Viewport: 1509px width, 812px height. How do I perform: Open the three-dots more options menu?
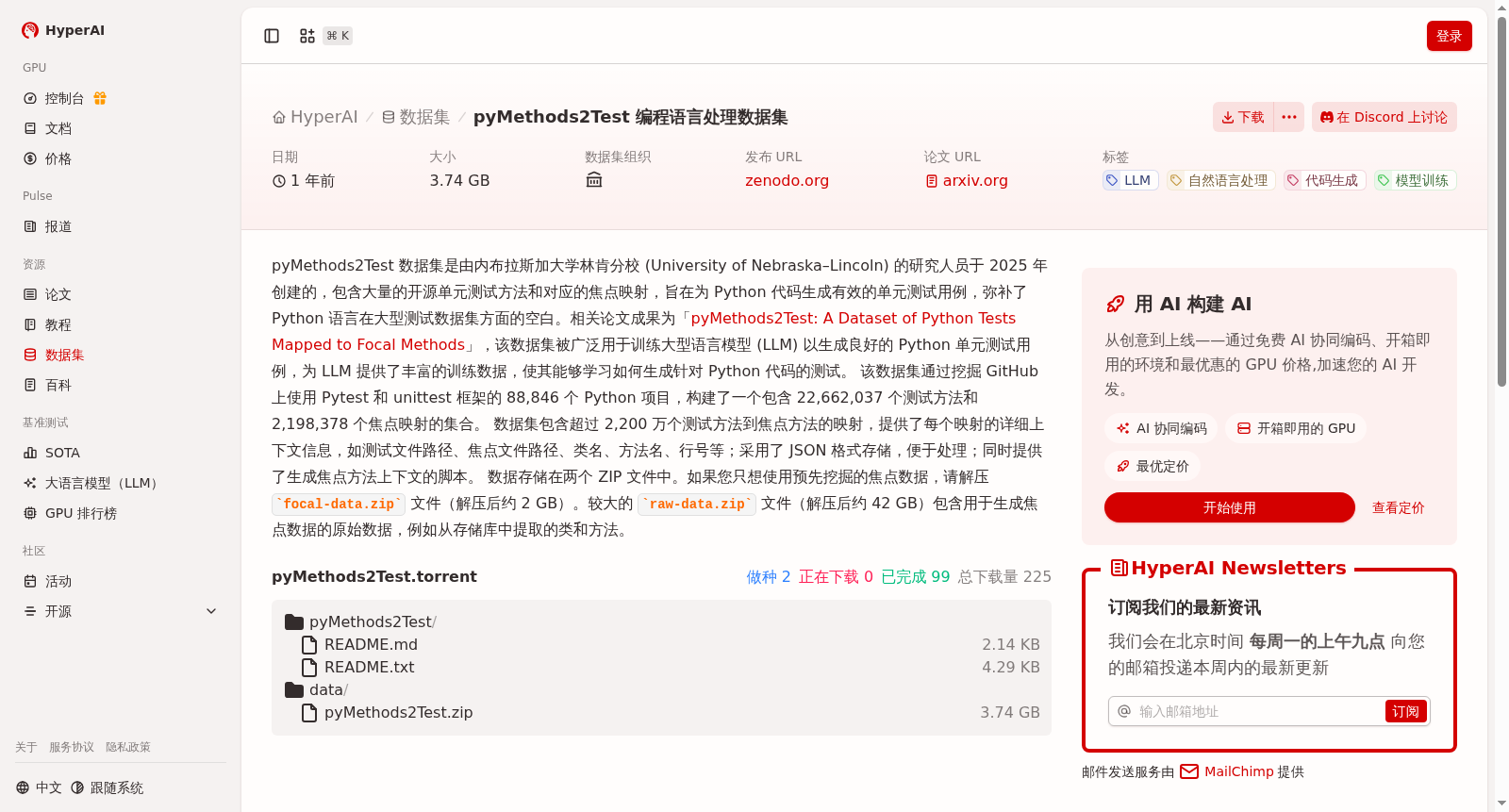(x=1289, y=117)
